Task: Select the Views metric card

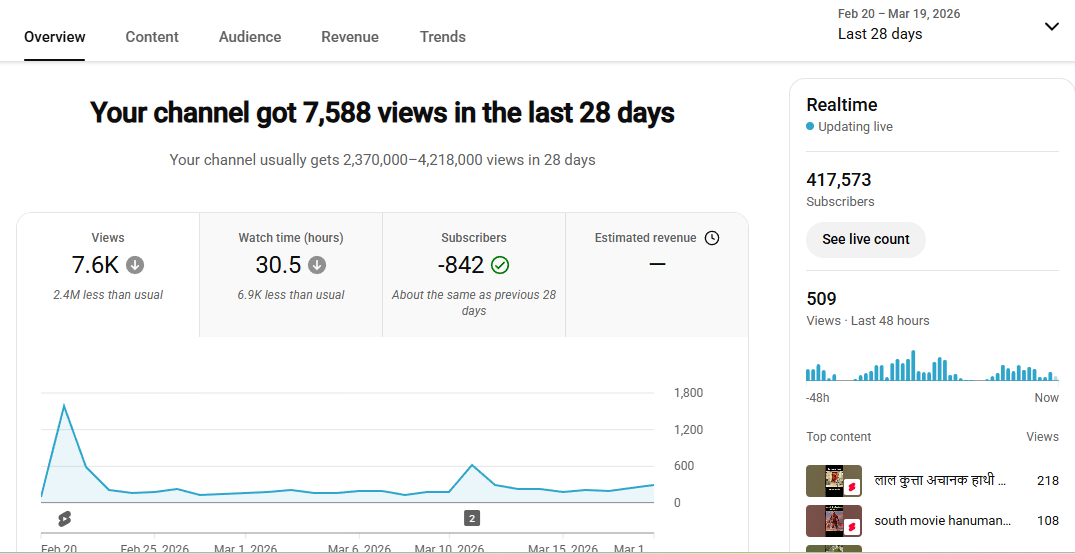Action: pyautogui.click(x=108, y=274)
